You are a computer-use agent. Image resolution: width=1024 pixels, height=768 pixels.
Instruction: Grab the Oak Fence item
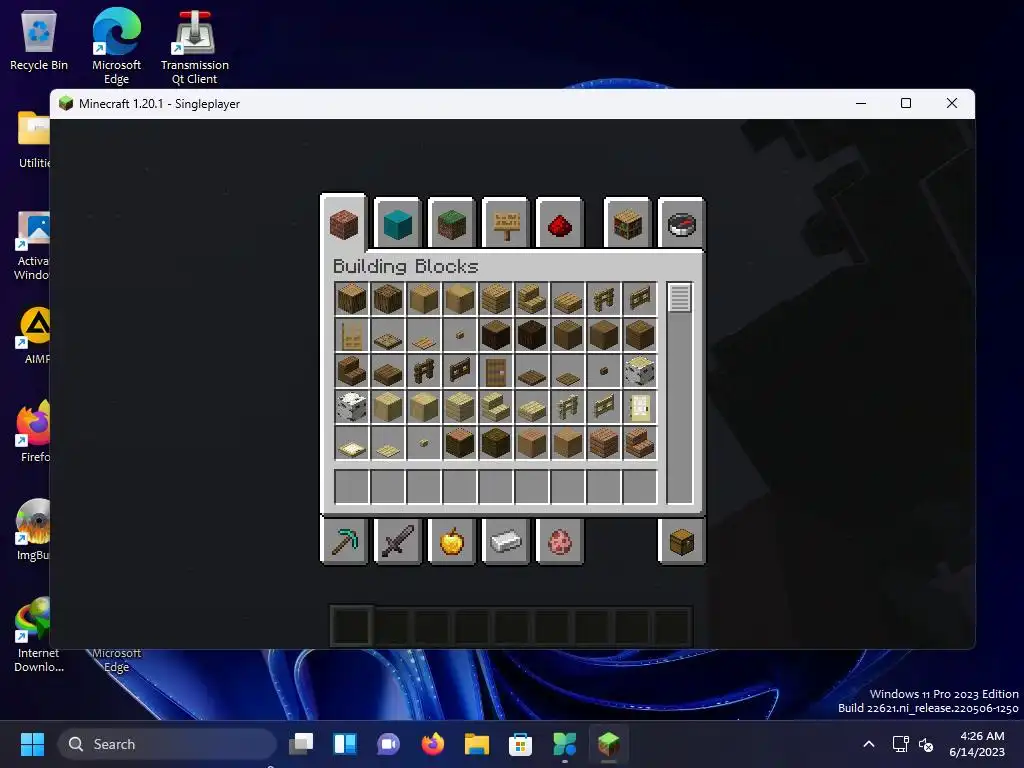click(x=603, y=299)
